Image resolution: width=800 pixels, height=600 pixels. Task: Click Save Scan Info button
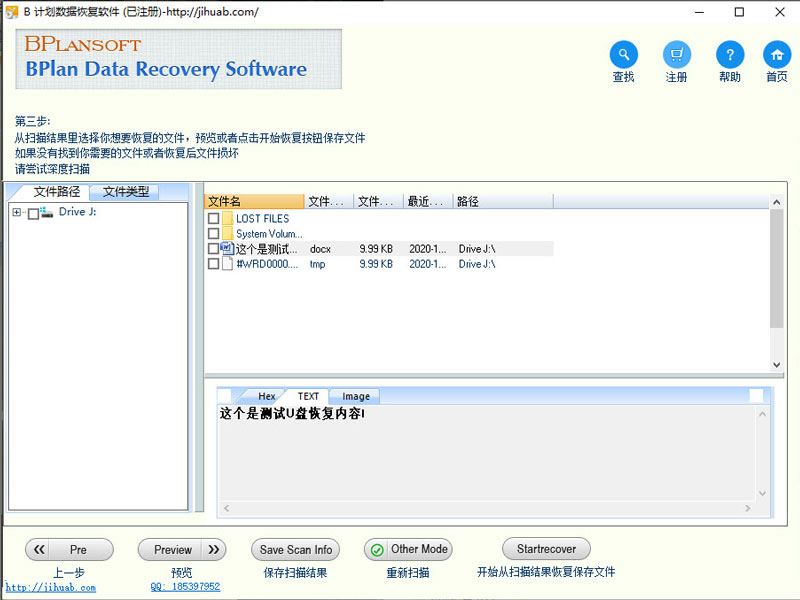(295, 549)
